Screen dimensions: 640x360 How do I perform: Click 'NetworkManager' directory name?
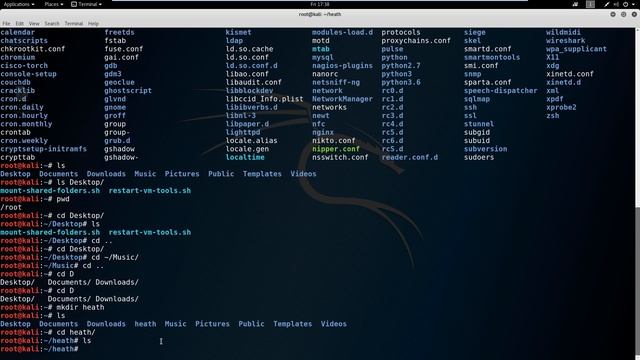pyautogui.click(x=342, y=99)
